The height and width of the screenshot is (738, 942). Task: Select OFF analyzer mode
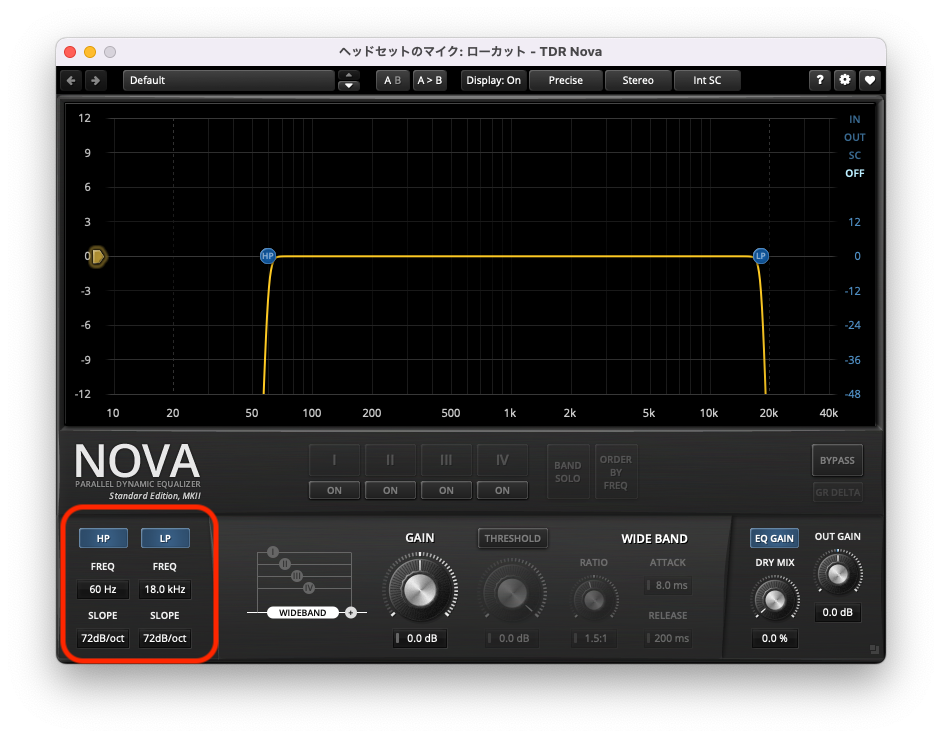[x=854, y=173]
